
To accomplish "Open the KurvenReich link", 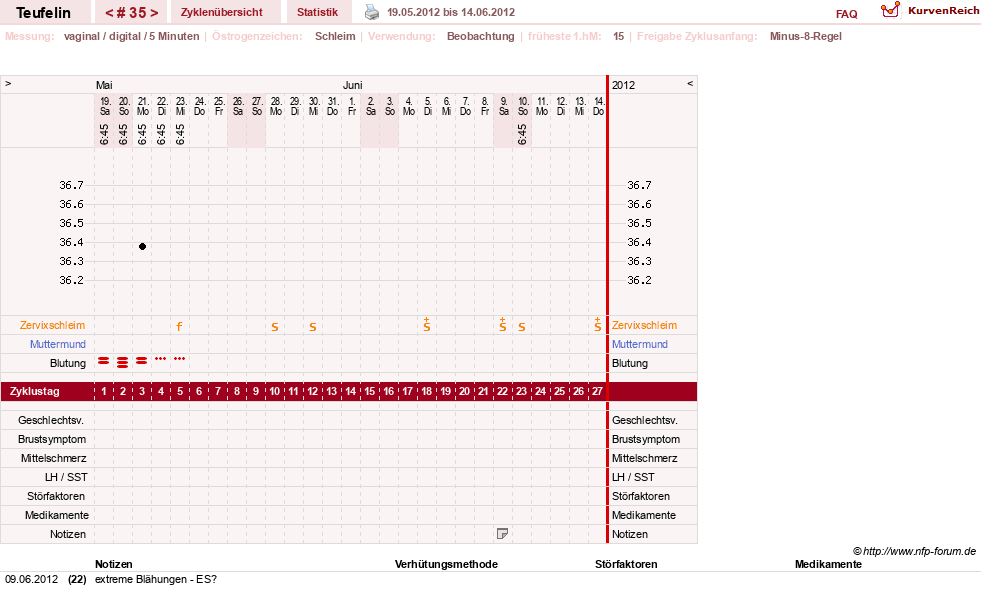I will point(943,11).
